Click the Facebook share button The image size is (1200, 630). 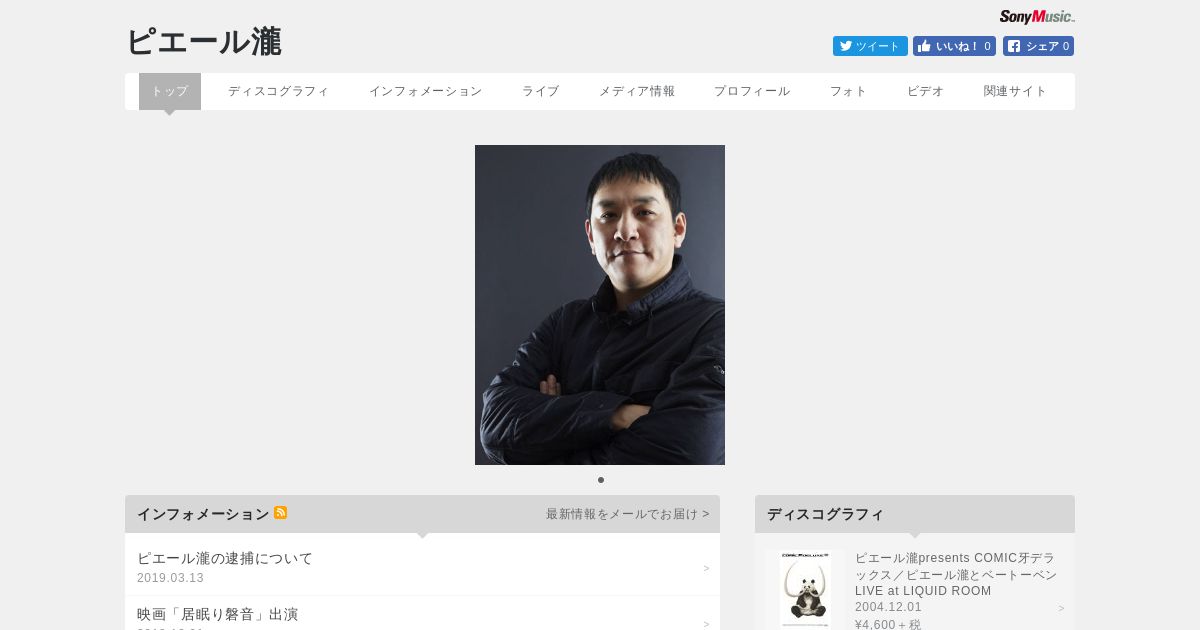pyautogui.click(x=1038, y=46)
